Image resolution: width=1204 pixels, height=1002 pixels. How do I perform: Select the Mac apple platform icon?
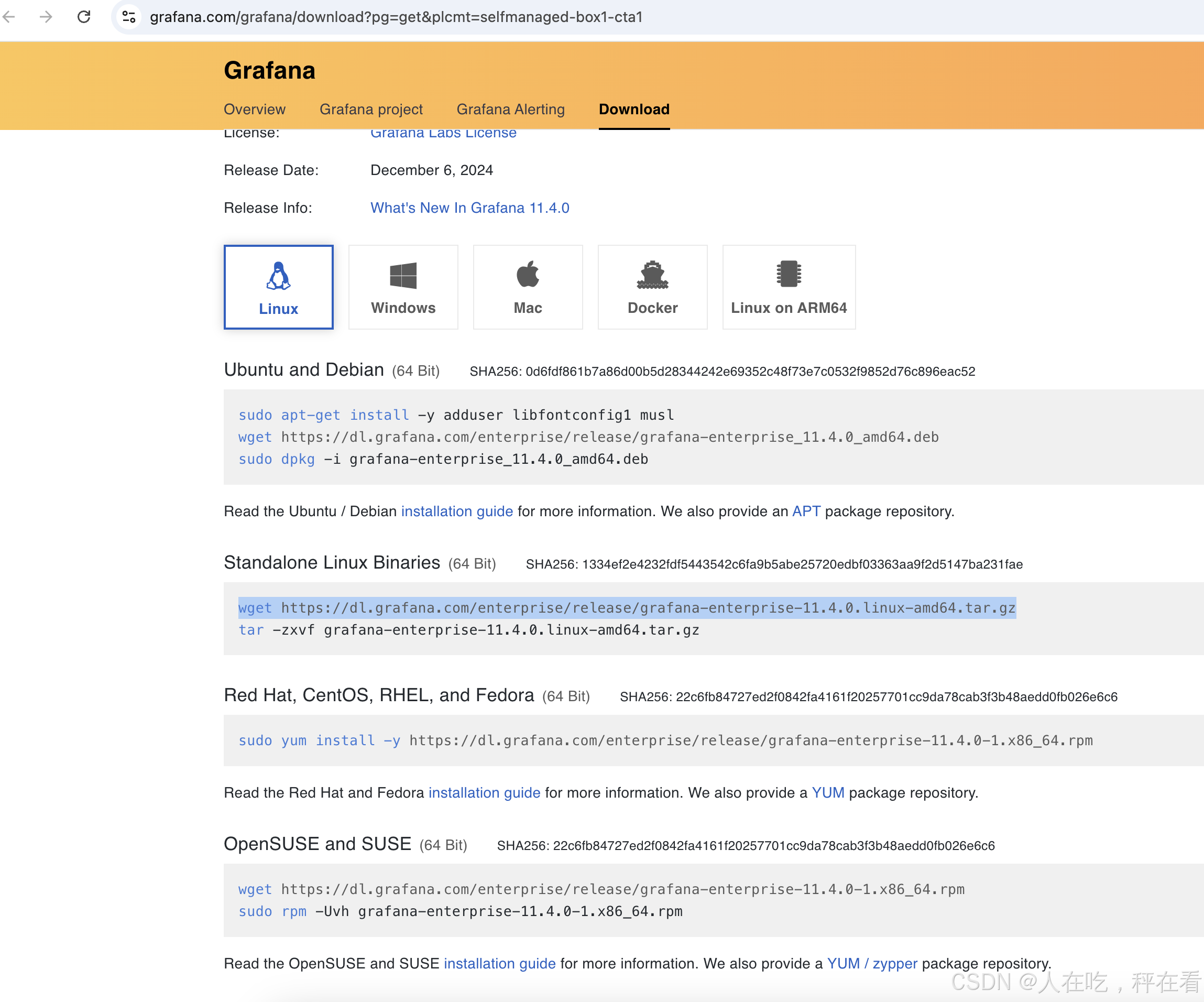click(528, 275)
